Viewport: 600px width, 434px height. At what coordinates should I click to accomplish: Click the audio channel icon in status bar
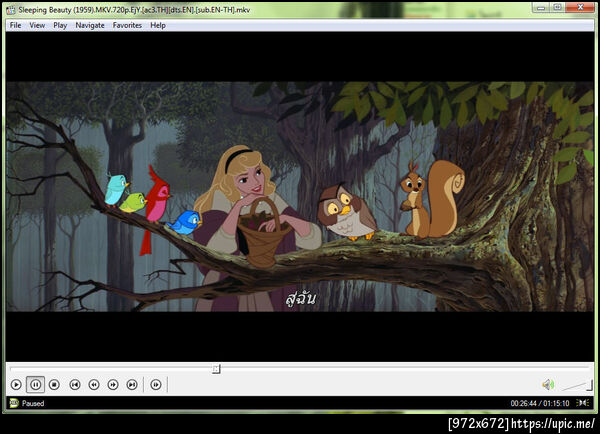pyautogui.click(x=583, y=403)
